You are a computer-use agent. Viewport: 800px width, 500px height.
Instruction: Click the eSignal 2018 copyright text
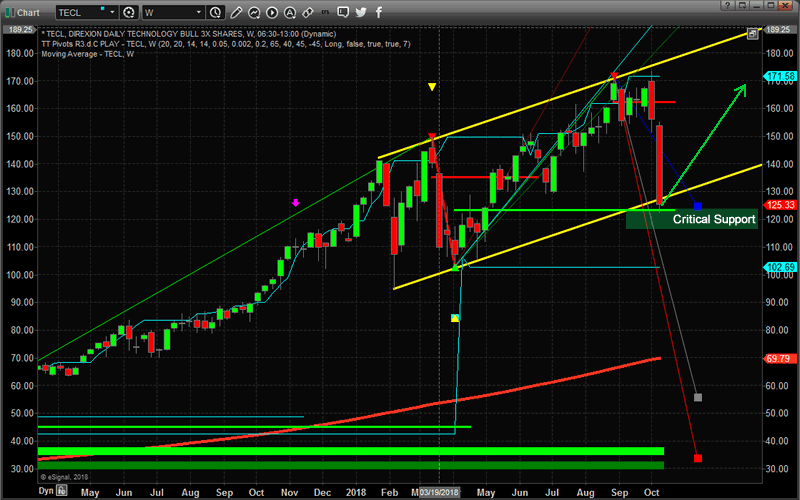[x=64, y=477]
